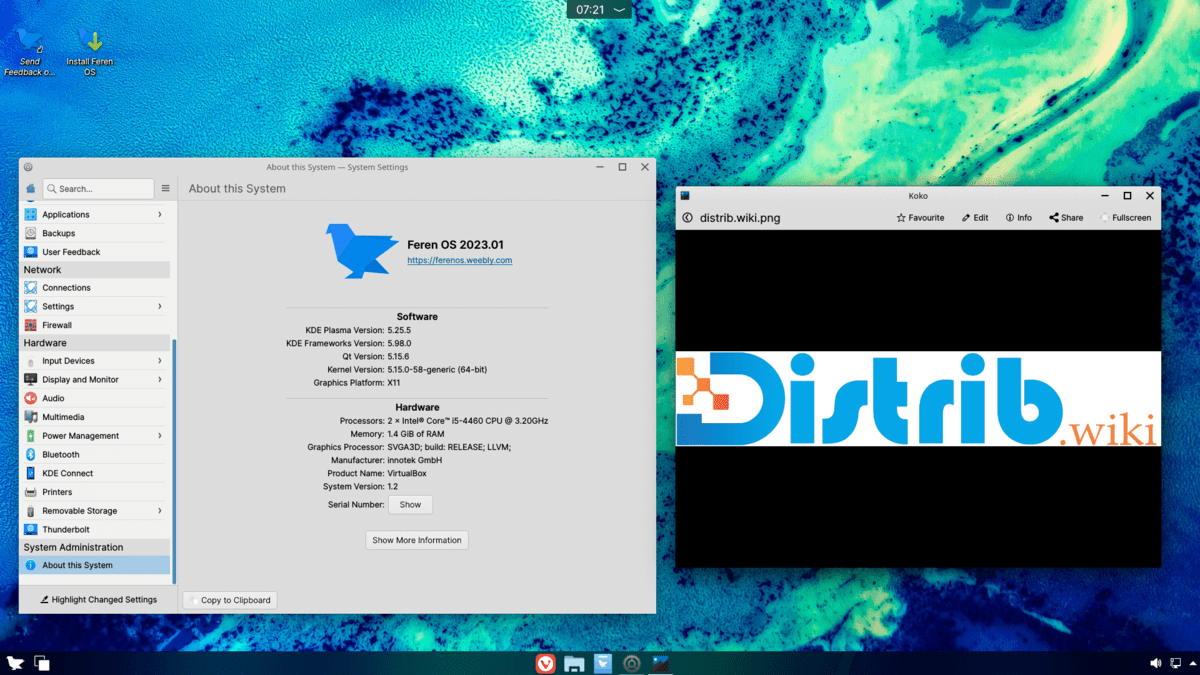Expand the Applications category
Screen dimensions: 1200x675
(x=160, y=214)
